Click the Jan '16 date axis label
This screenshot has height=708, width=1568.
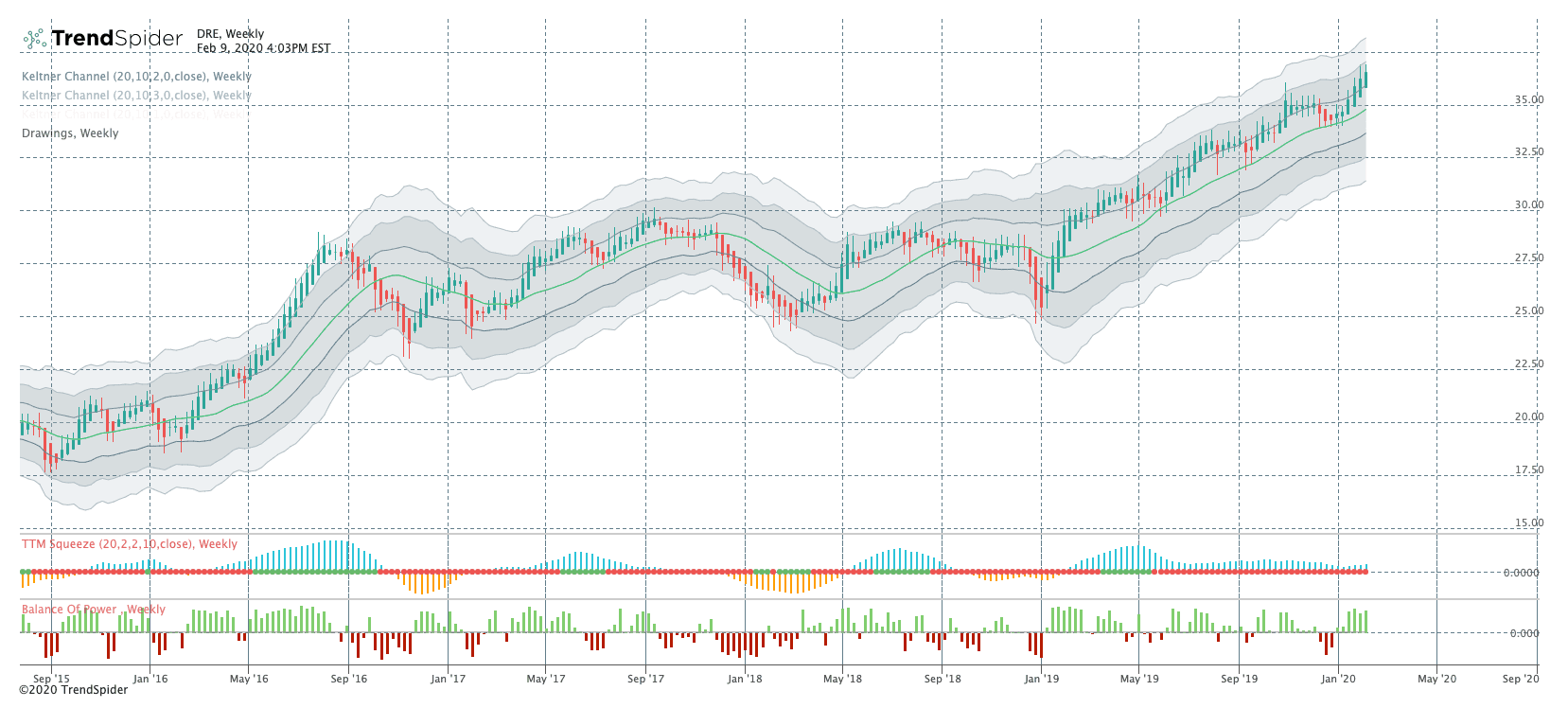point(150,679)
